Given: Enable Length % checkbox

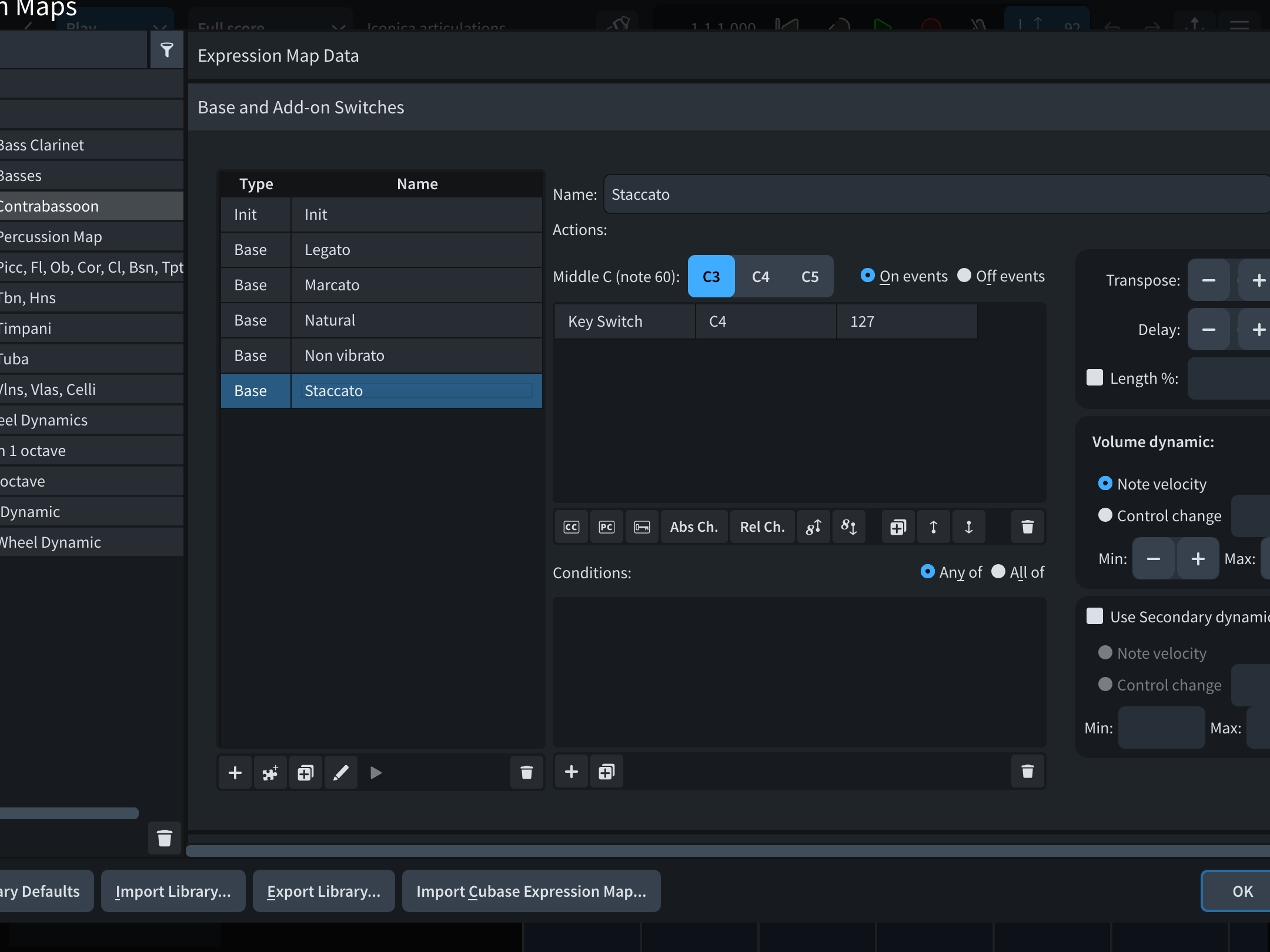Looking at the screenshot, I should coord(1095,378).
